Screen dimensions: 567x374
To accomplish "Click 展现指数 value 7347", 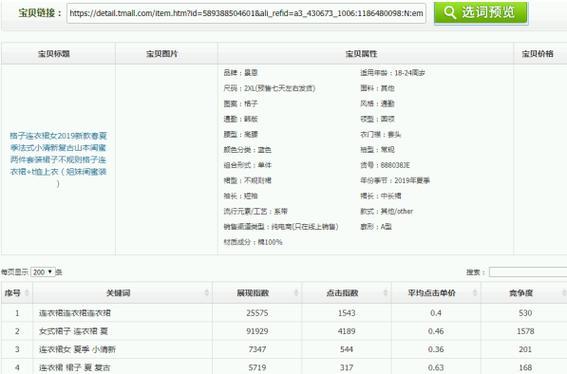I will 257,349.
